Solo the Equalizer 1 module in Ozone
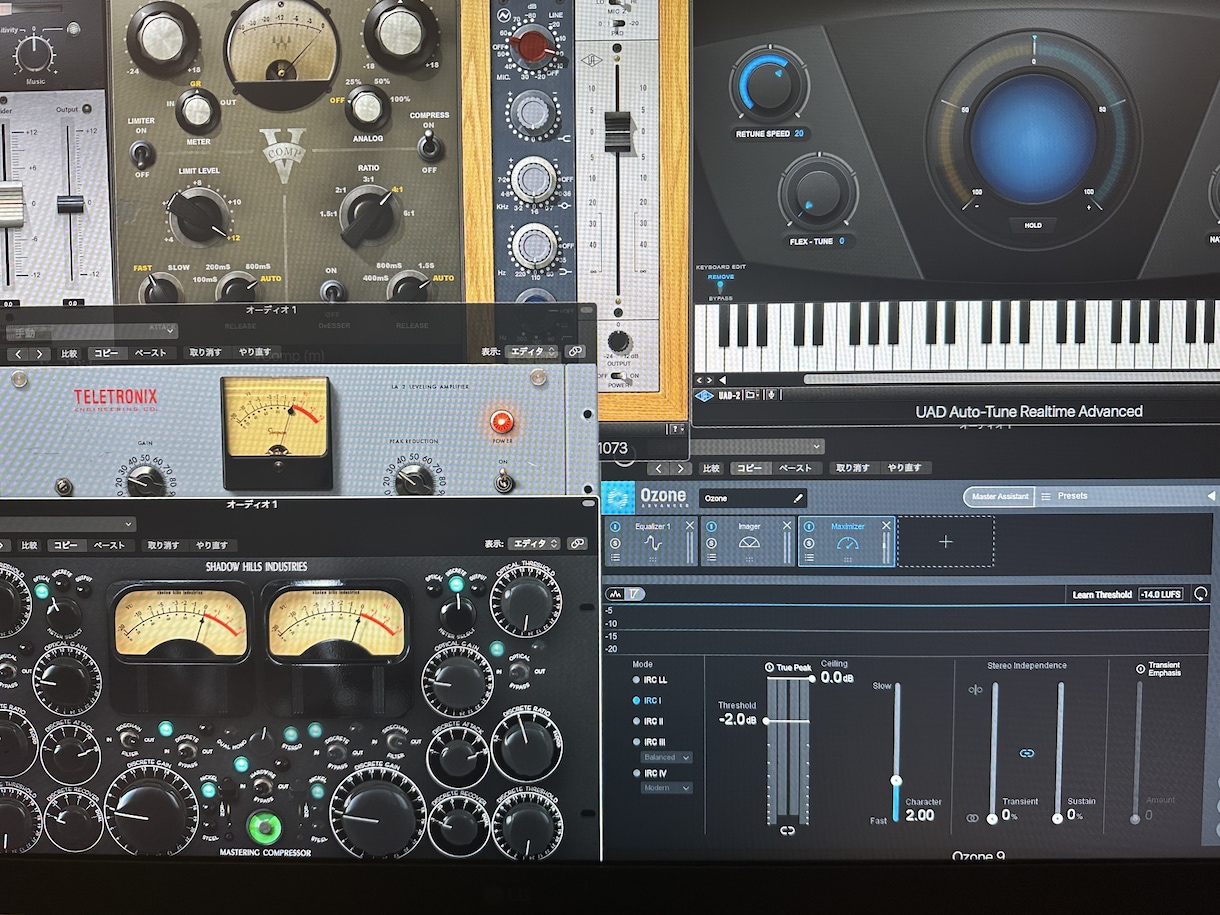The width and height of the screenshot is (1220, 915). 615,542
